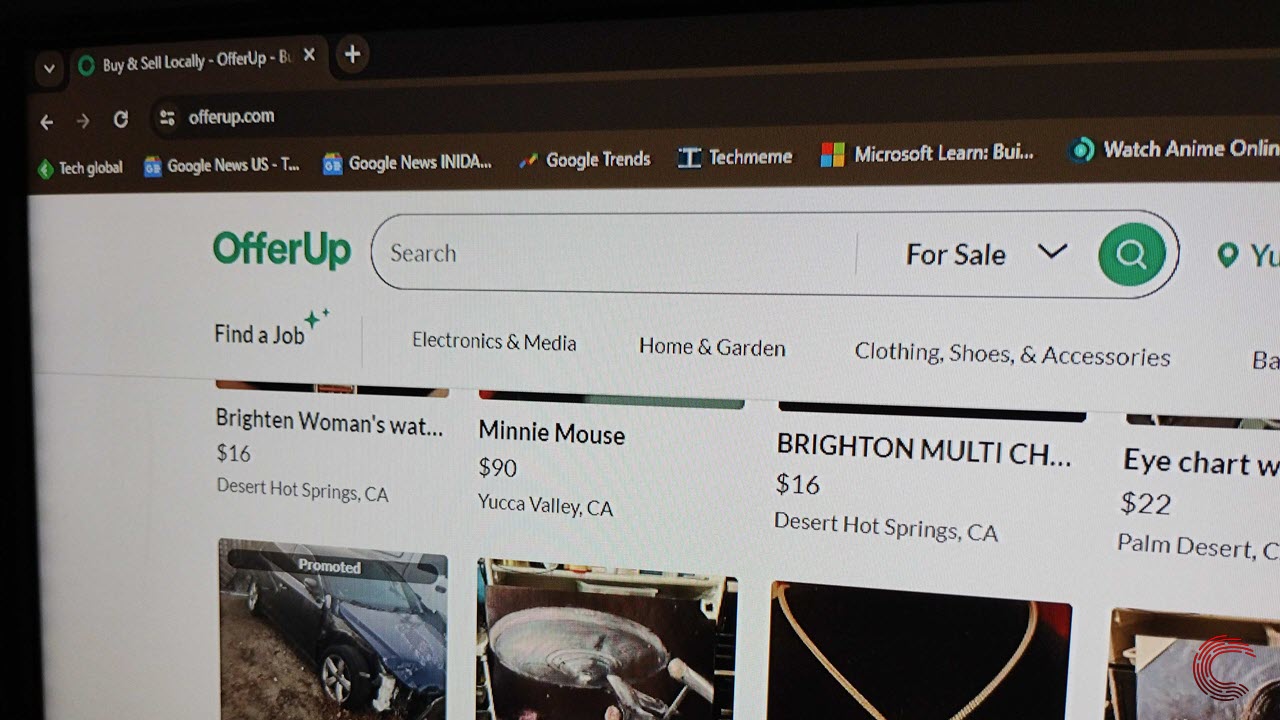The height and width of the screenshot is (720, 1280).
Task: Click the OfferUp logo
Action: tap(282, 249)
